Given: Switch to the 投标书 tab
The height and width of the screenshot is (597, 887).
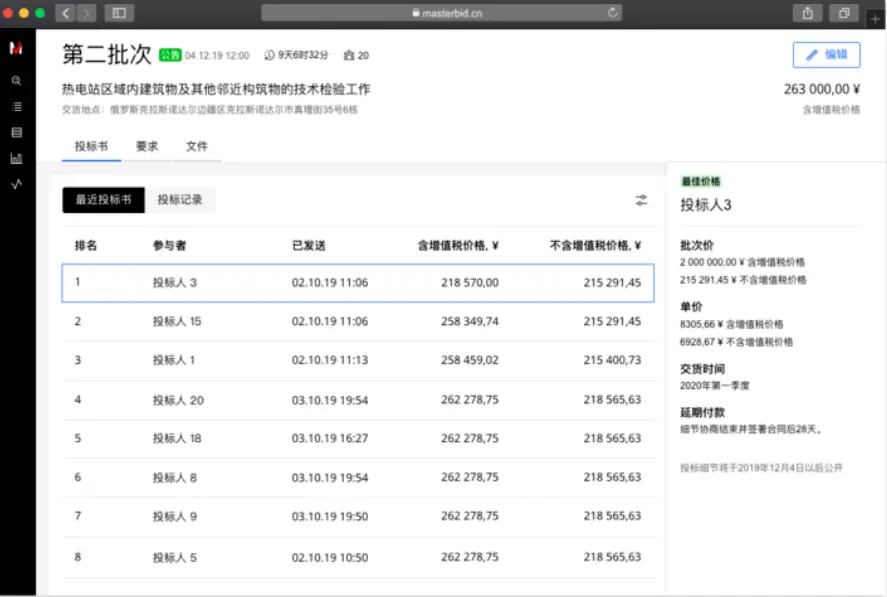Looking at the screenshot, I should pyautogui.click(x=91, y=146).
